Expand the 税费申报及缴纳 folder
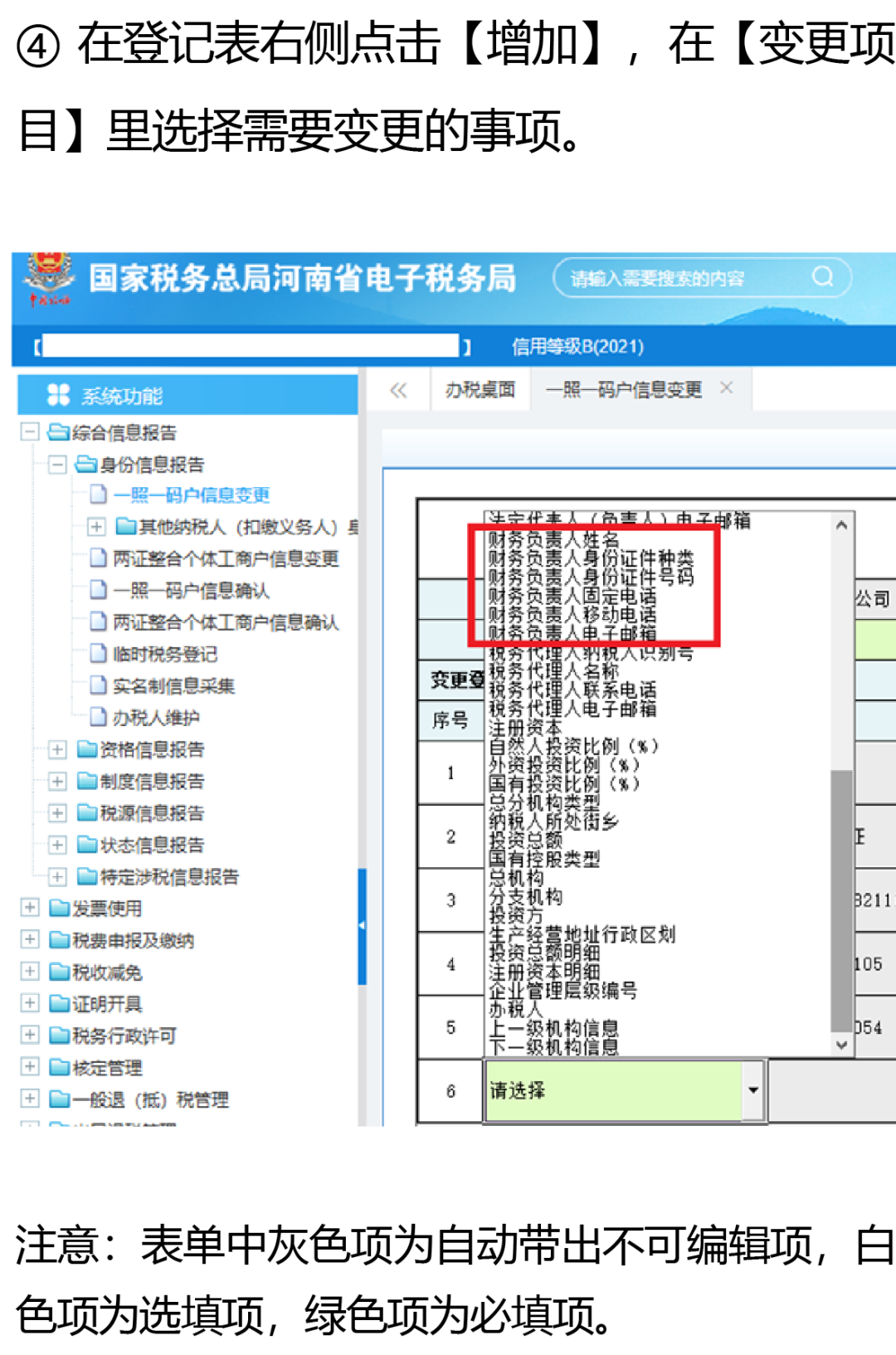 pos(30,939)
